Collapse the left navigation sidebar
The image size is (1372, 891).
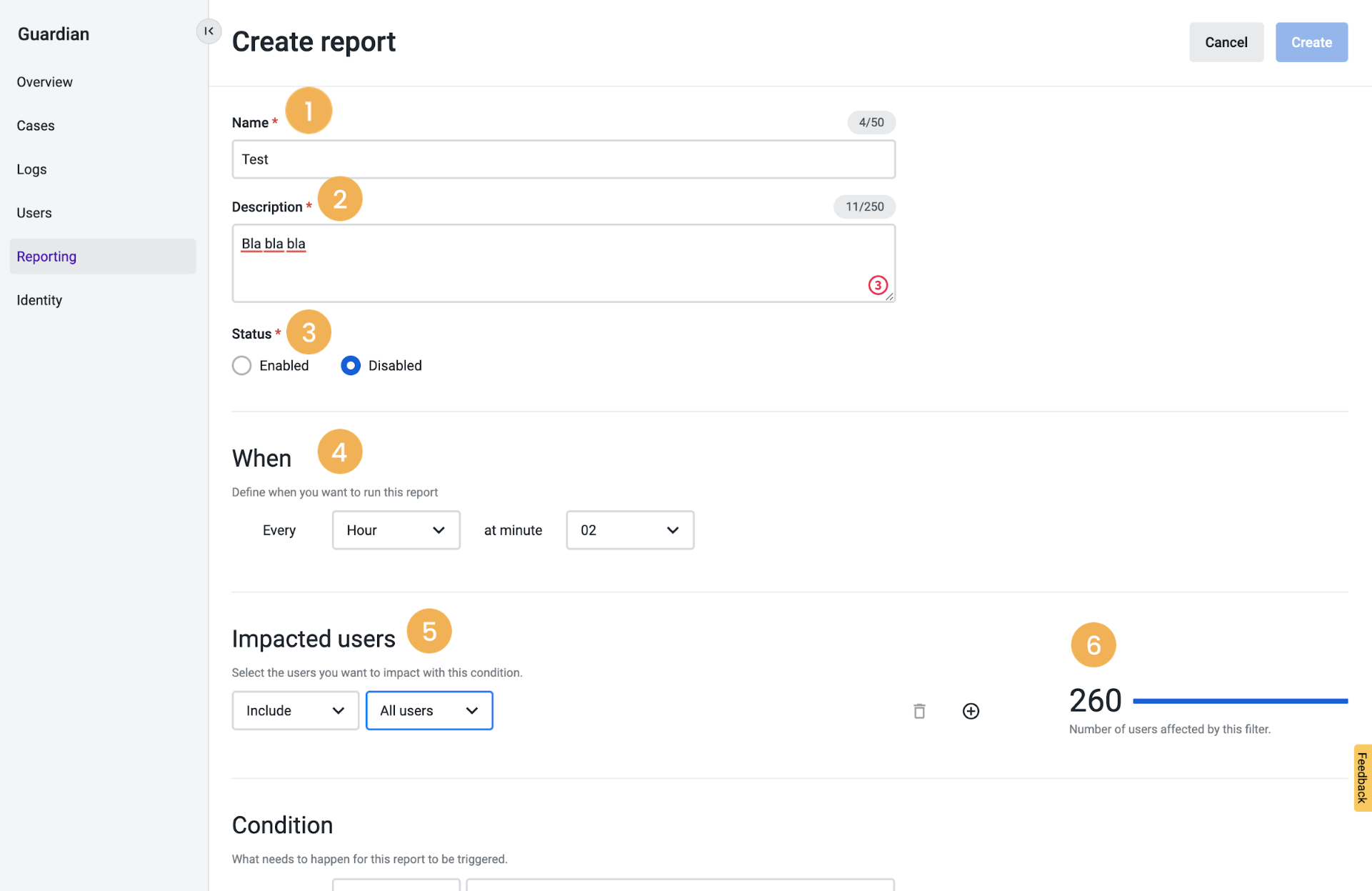click(208, 31)
